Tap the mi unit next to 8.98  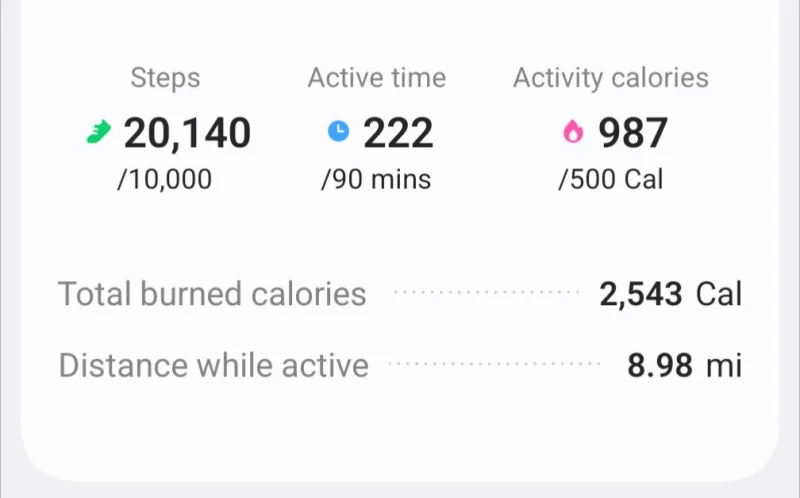(x=724, y=366)
